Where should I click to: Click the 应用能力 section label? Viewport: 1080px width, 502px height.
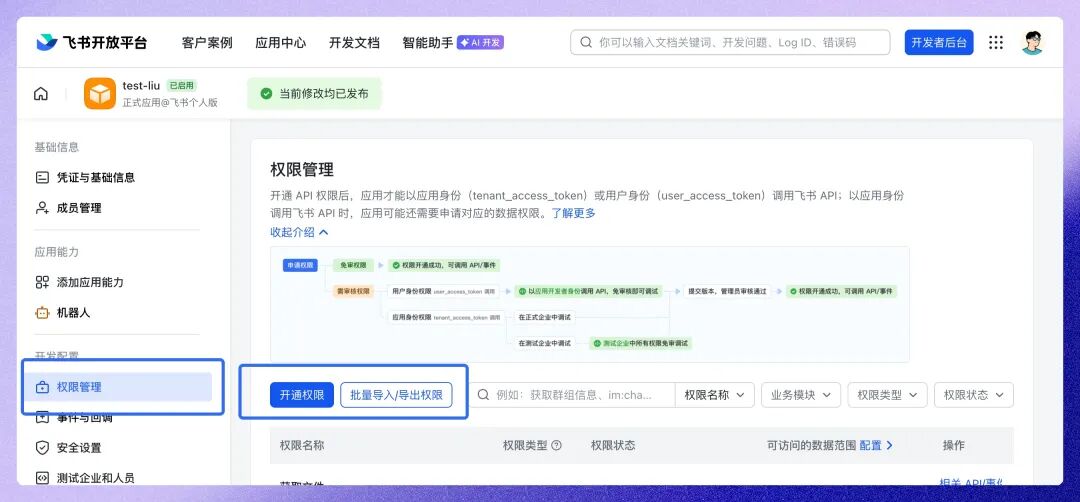point(56,252)
